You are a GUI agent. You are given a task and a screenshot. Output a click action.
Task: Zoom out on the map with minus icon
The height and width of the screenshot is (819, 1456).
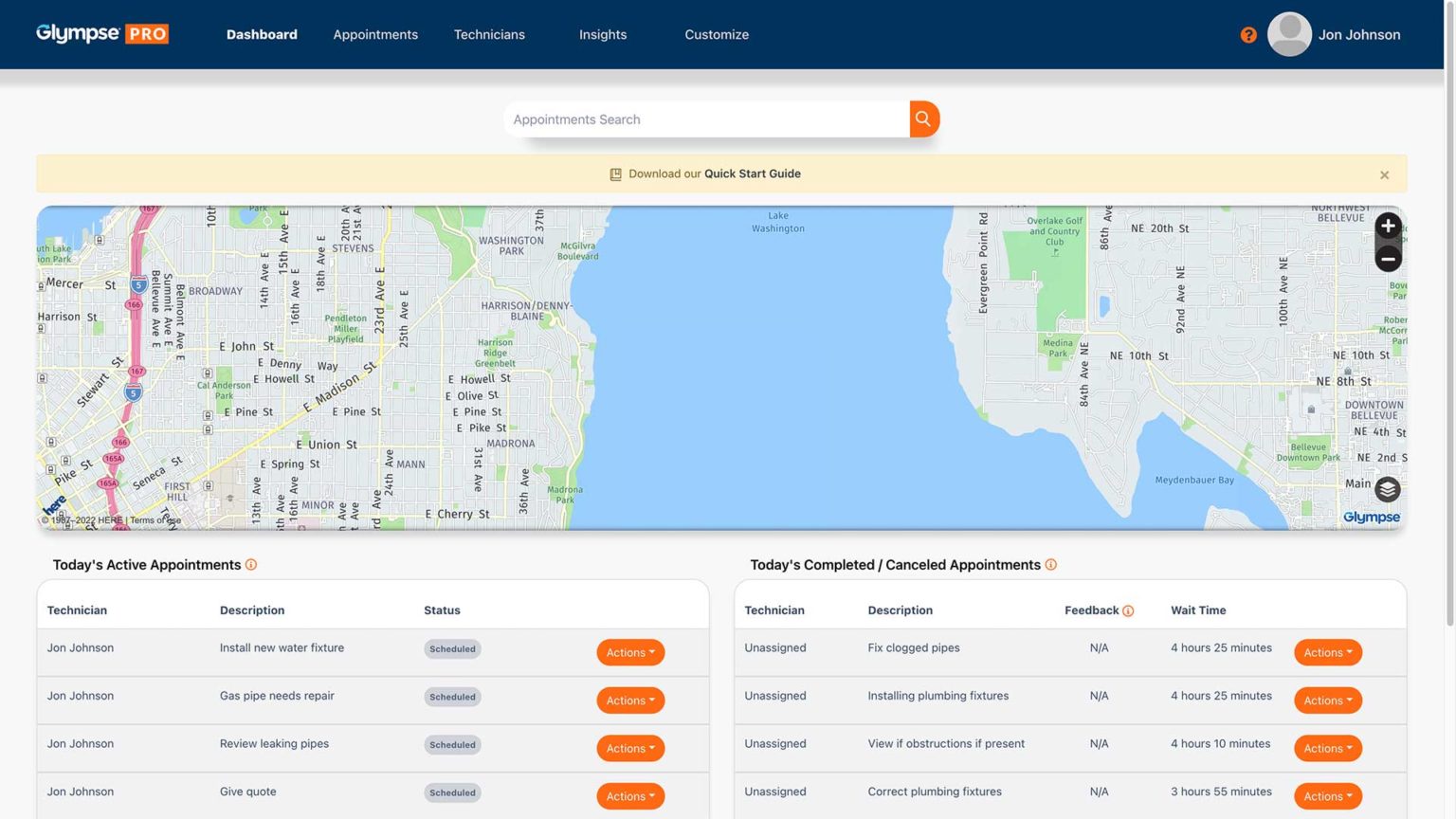pos(1387,258)
